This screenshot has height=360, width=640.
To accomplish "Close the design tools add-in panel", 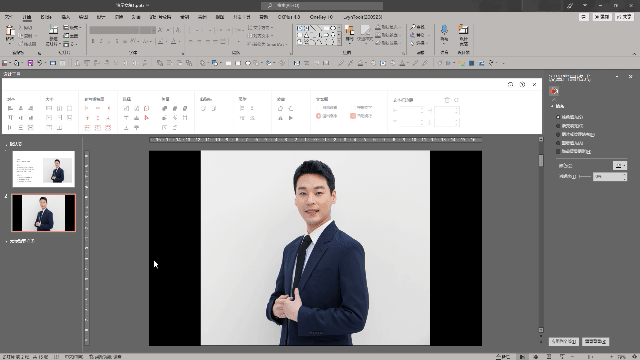I will [534, 84].
